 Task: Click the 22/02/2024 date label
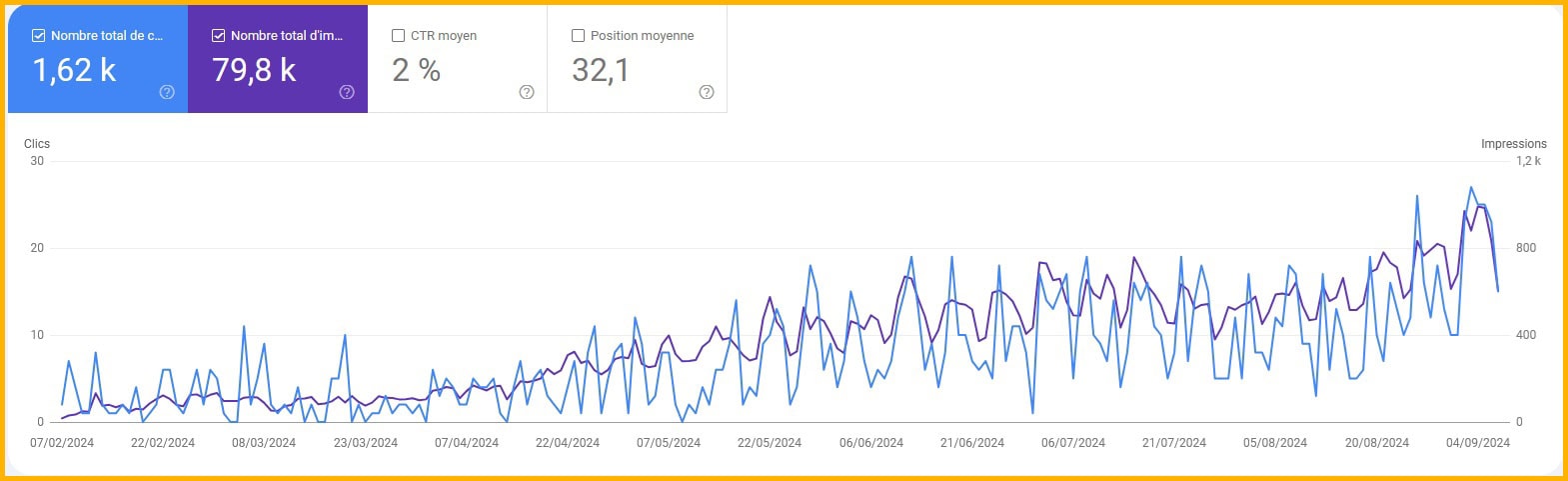(163, 443)
